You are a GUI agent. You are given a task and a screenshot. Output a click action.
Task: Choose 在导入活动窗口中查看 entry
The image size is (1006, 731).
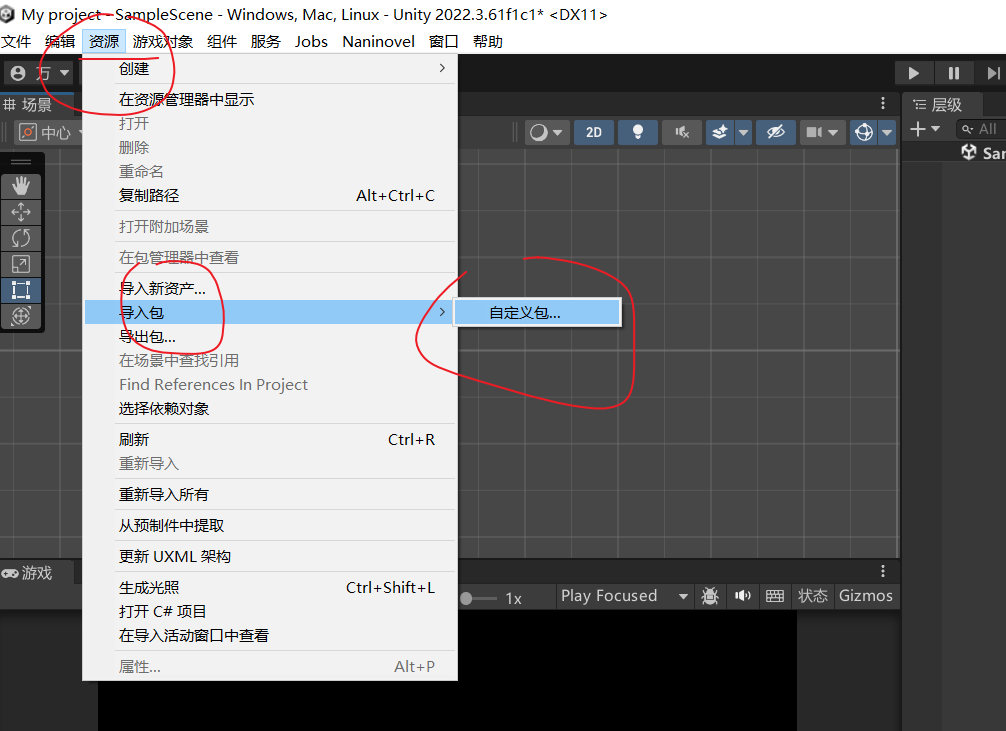pos(270,635)
